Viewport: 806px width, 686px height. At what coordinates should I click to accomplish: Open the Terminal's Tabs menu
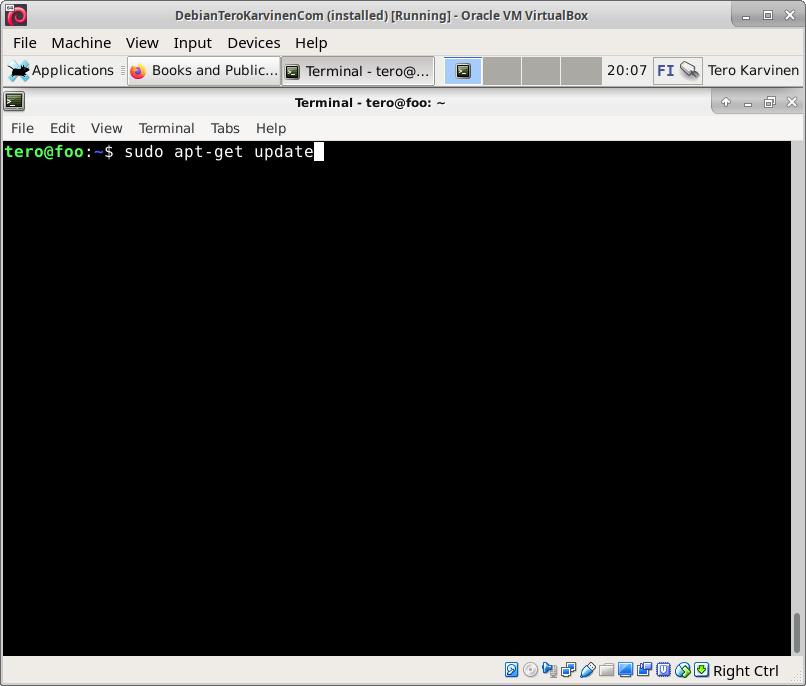click(x=225, y=128)
